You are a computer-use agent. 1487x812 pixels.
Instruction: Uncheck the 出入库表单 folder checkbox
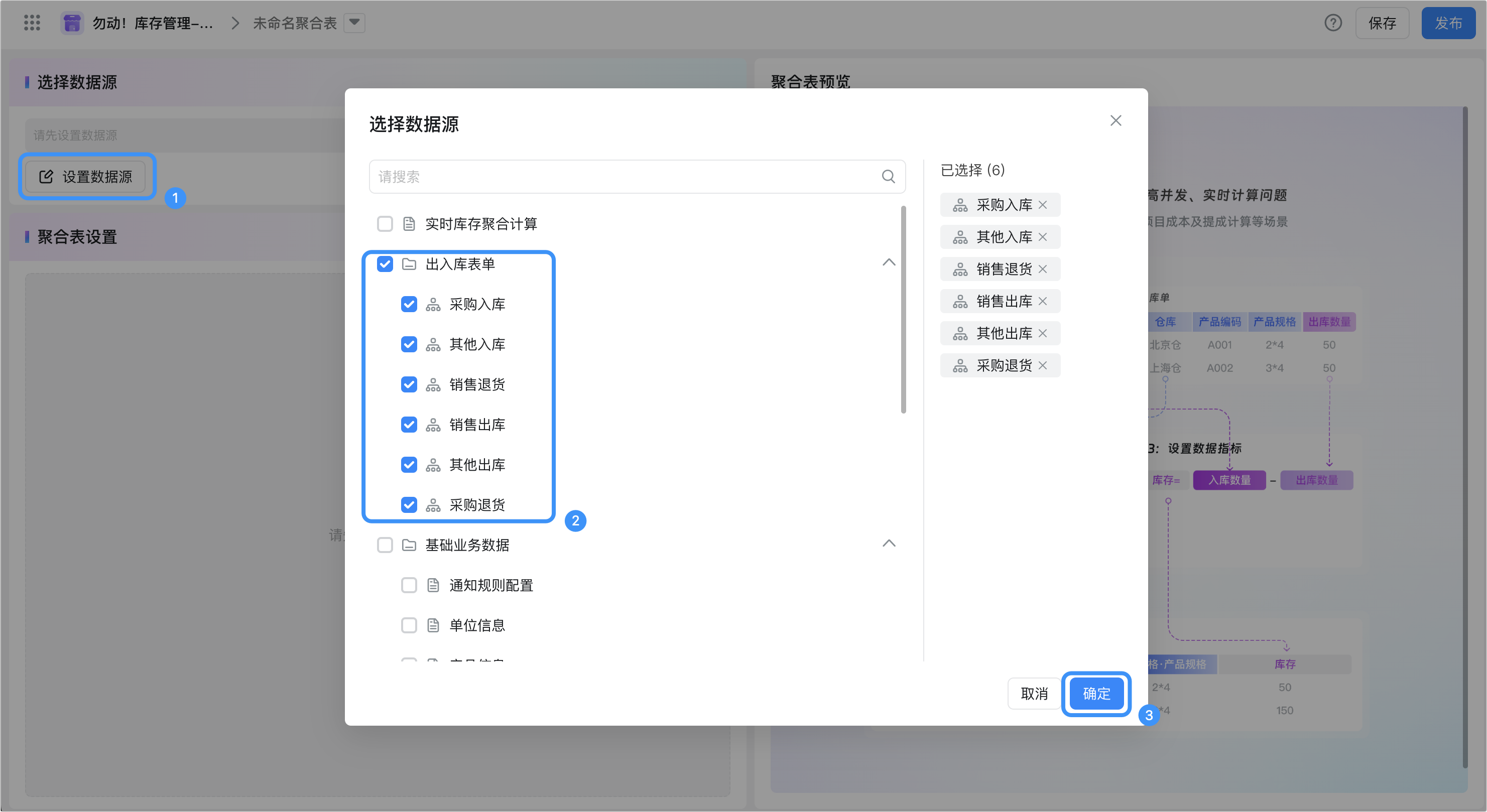(385, 264)
